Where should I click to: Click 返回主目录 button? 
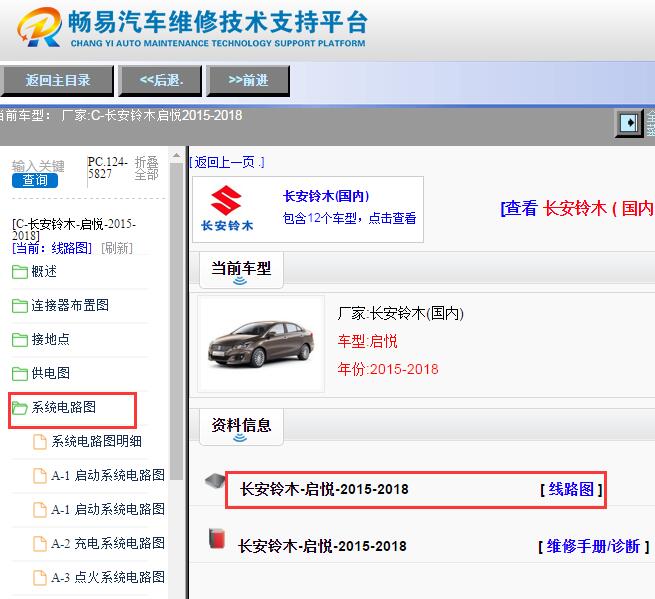point(57,80)
